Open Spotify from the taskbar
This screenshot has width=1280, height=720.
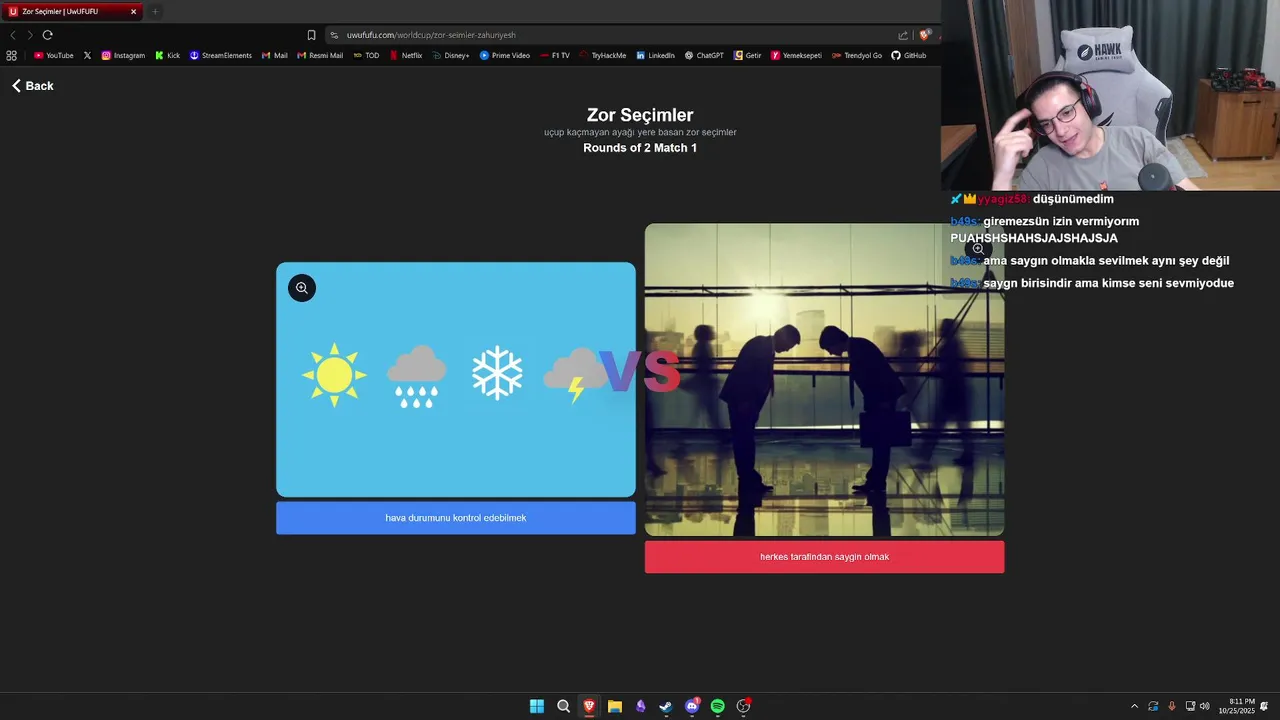click(718, 706)
